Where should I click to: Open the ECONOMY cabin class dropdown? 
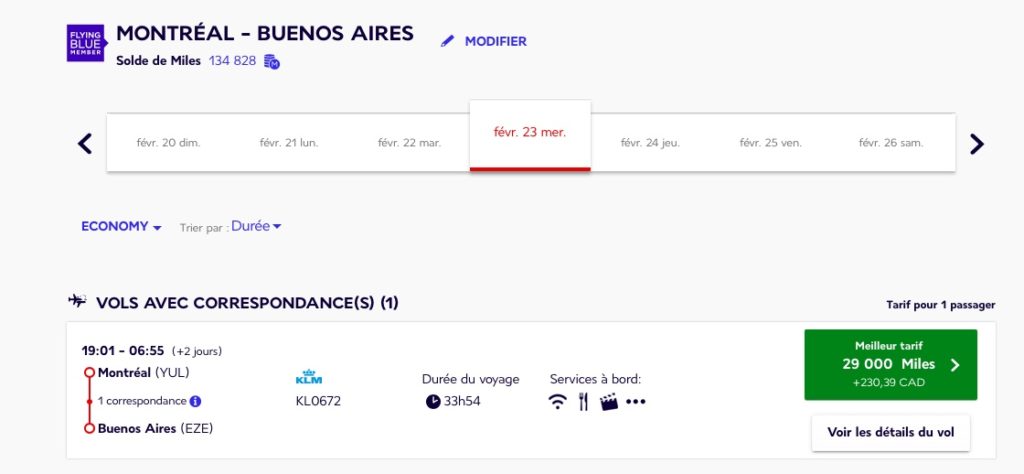(121, 227)
